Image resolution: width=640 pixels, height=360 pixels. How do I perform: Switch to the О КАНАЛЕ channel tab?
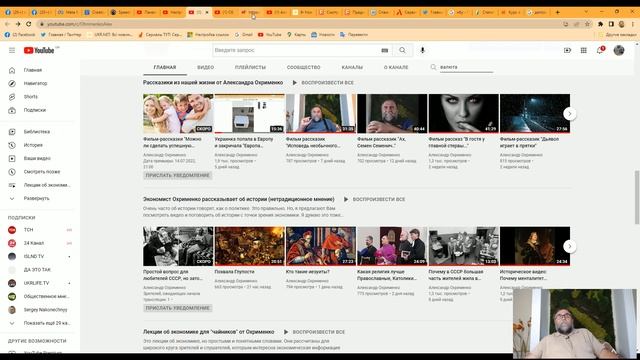(x=396, y=67)
